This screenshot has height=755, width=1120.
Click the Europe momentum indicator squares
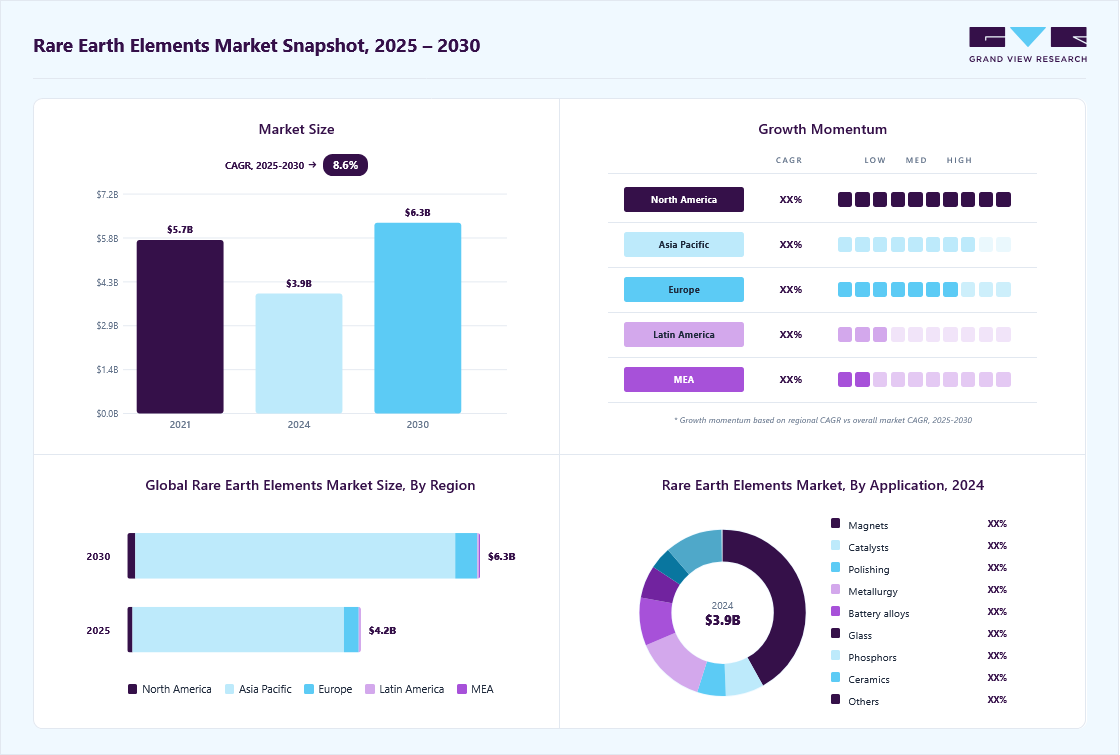(924, 289)
